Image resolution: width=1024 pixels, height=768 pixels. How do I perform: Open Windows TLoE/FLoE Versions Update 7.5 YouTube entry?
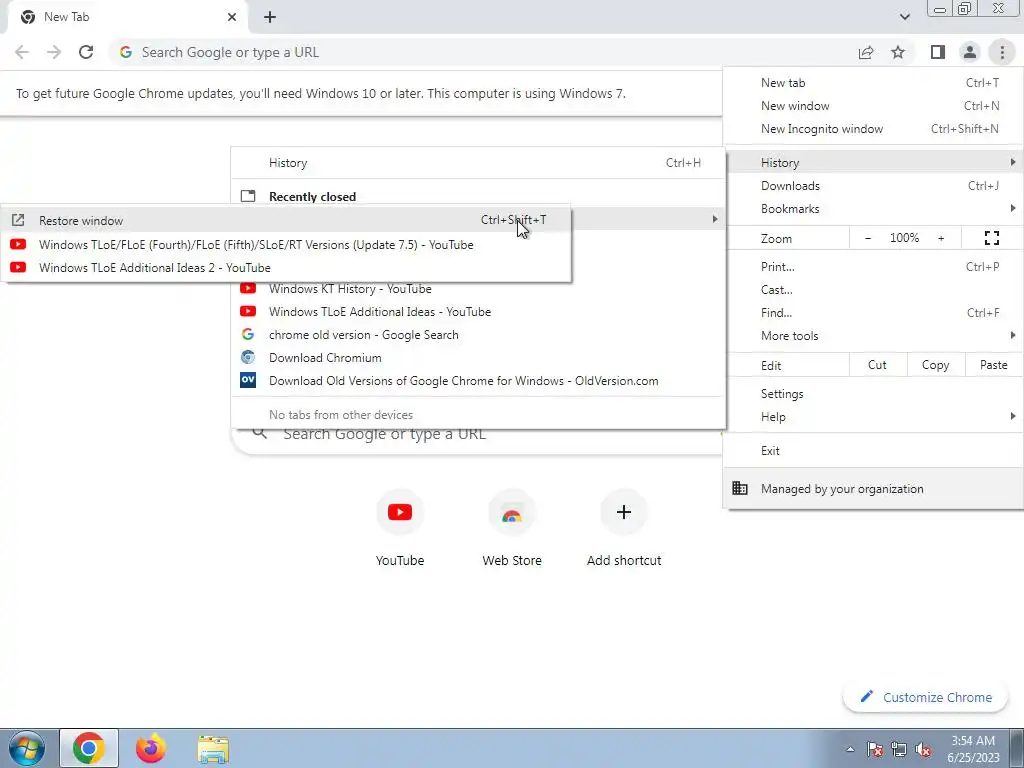point(285,245)
